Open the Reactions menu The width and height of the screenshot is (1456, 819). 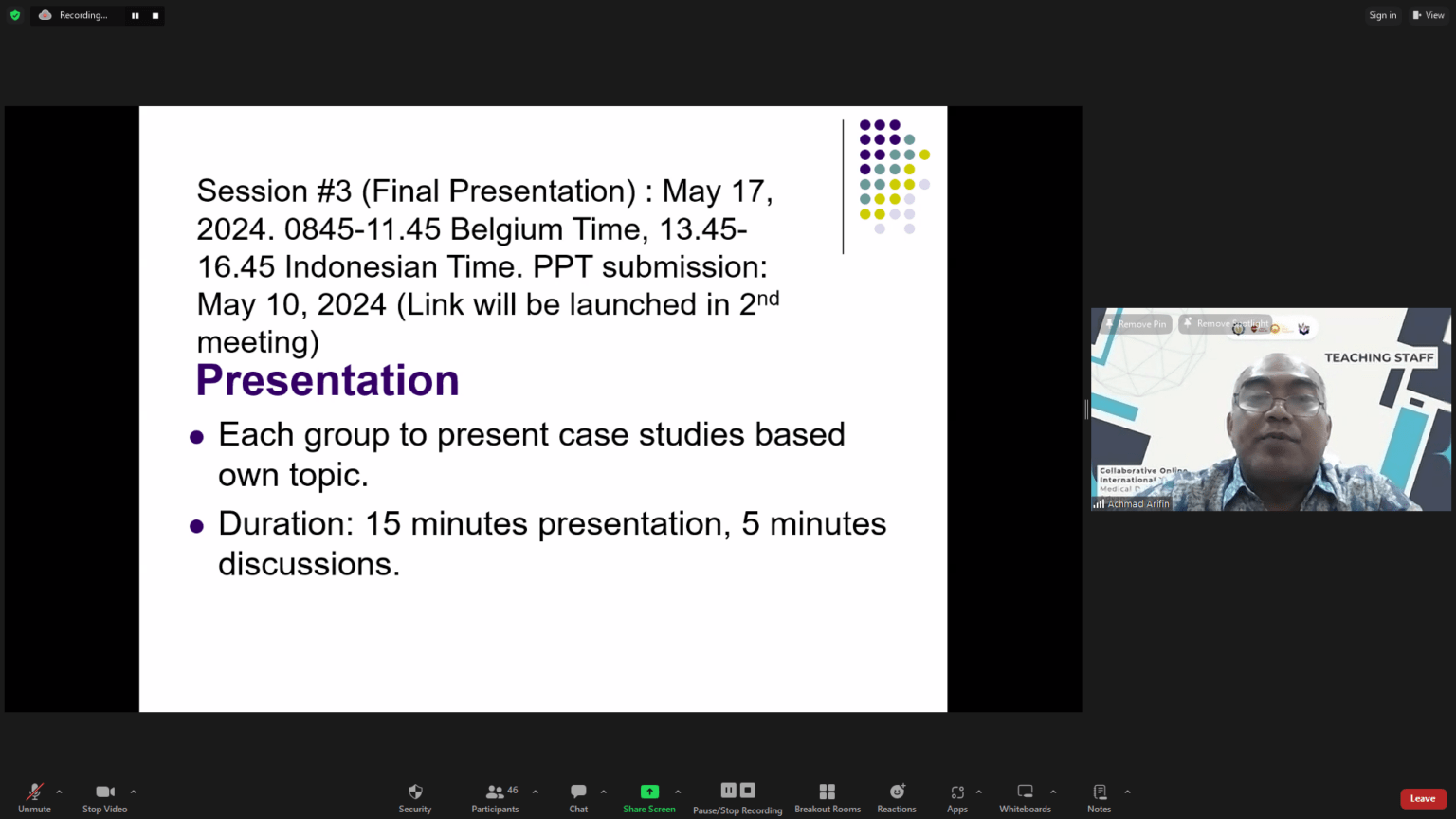[896, 797]
